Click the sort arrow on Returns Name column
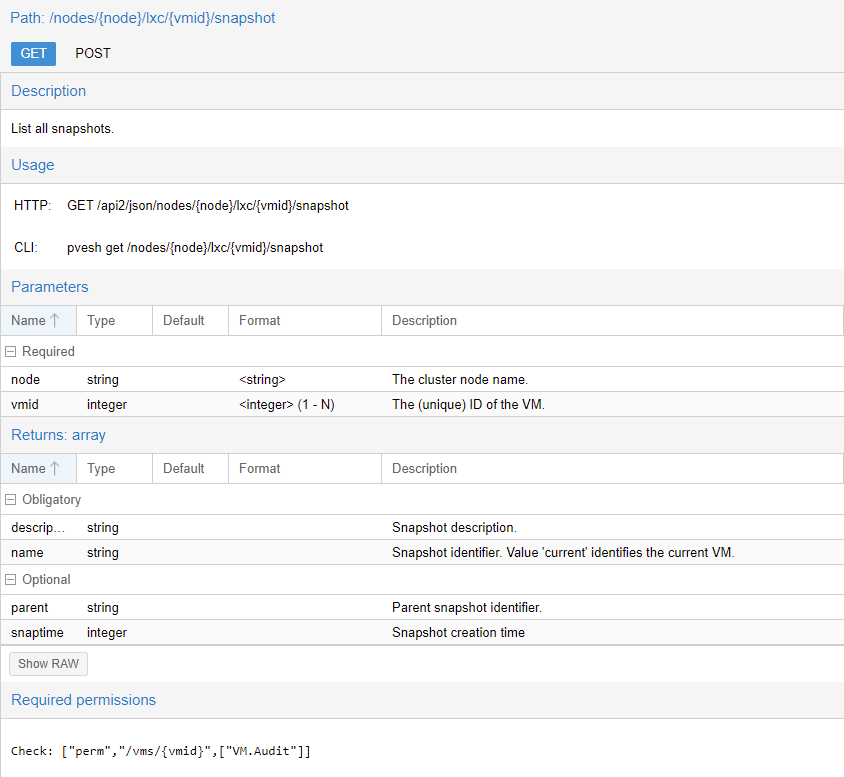The width and height of the screenshot is (844, 777). (x=55, y=469)
